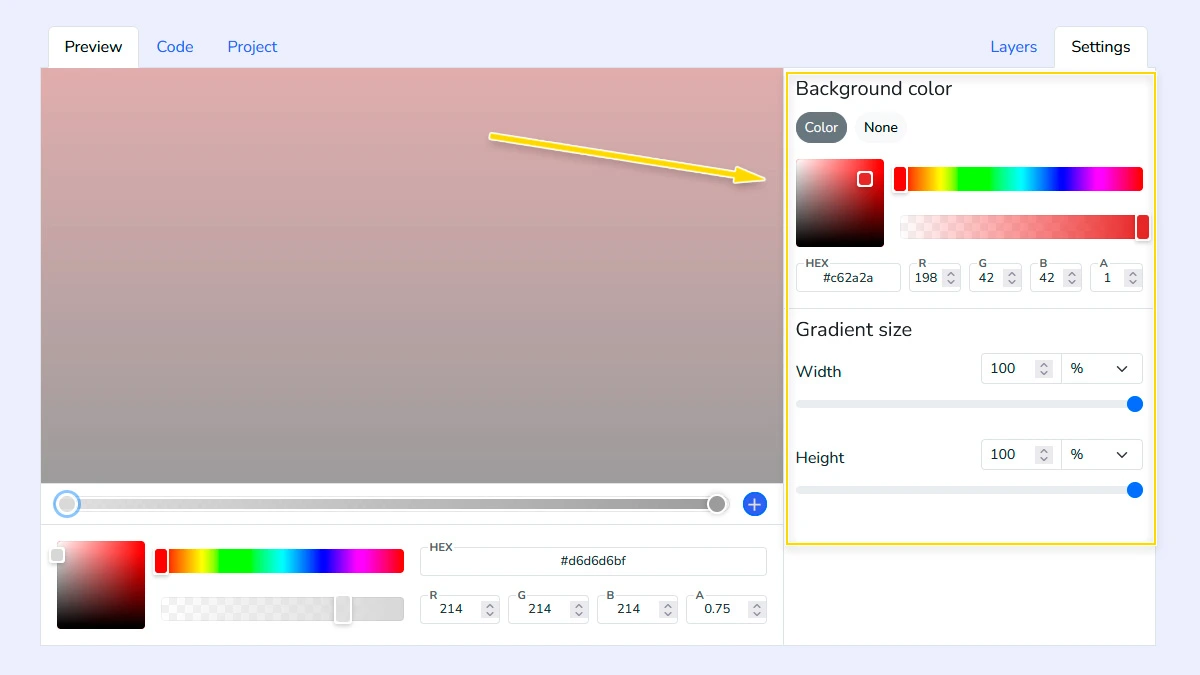Switch to the Preview tab

[x=92, y=46]
